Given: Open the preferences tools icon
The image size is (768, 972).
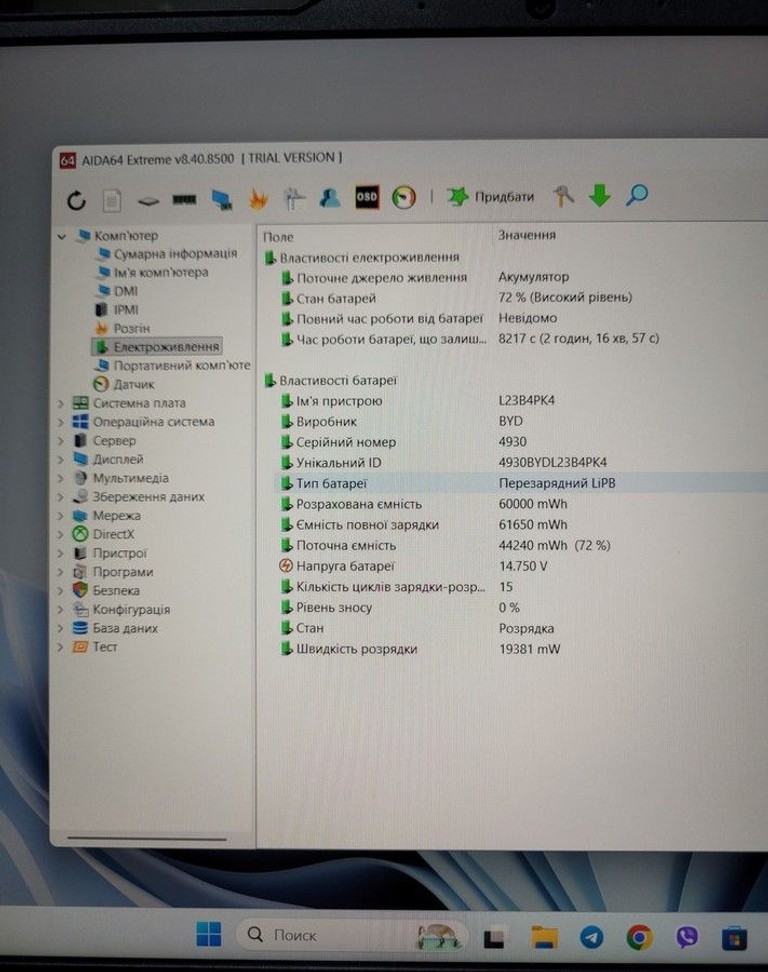Looking at the screenshot, I should (563, 196).
